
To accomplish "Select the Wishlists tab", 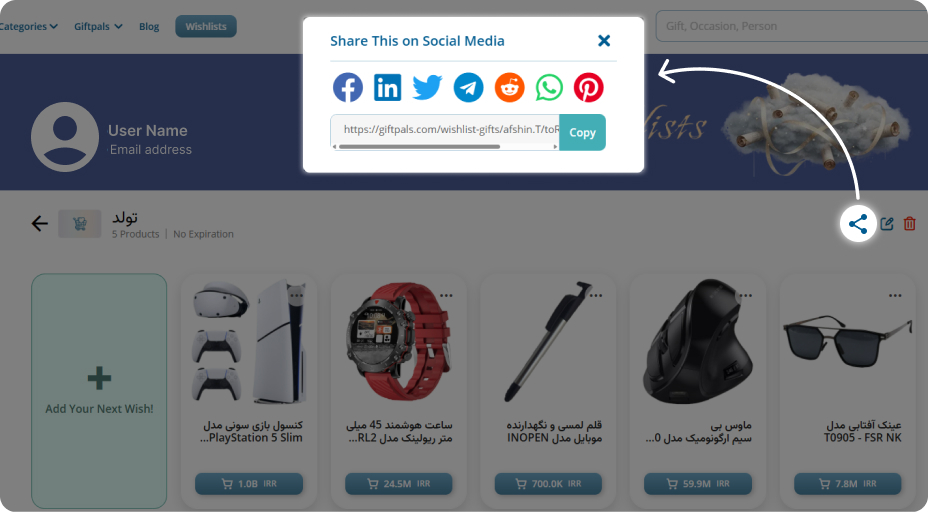I will [206, 26].
